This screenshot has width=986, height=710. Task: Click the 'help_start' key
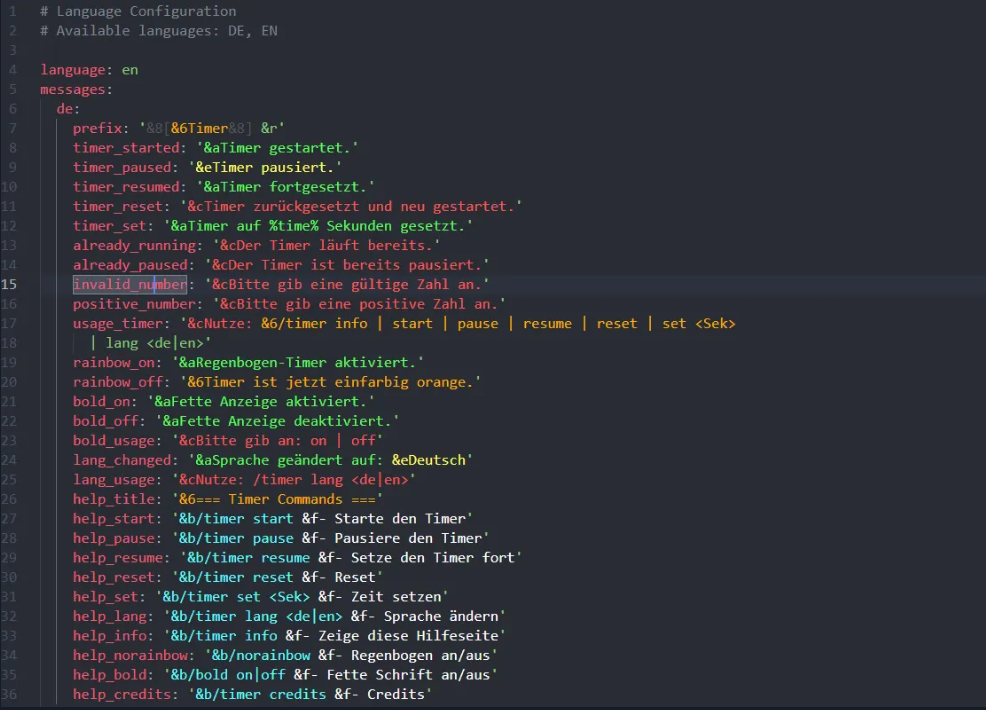114,518
